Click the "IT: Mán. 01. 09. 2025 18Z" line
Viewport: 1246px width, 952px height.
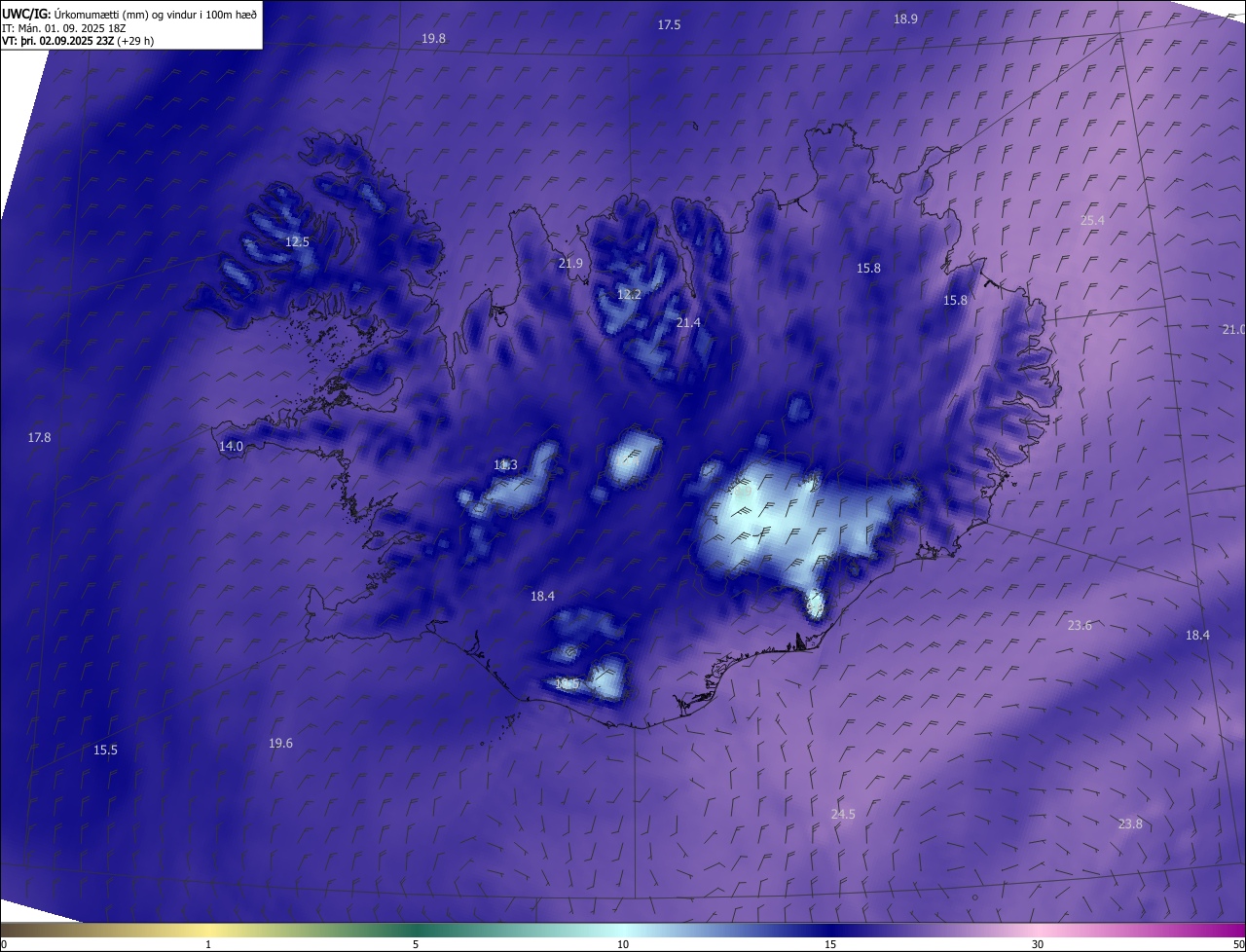[64, 28]
